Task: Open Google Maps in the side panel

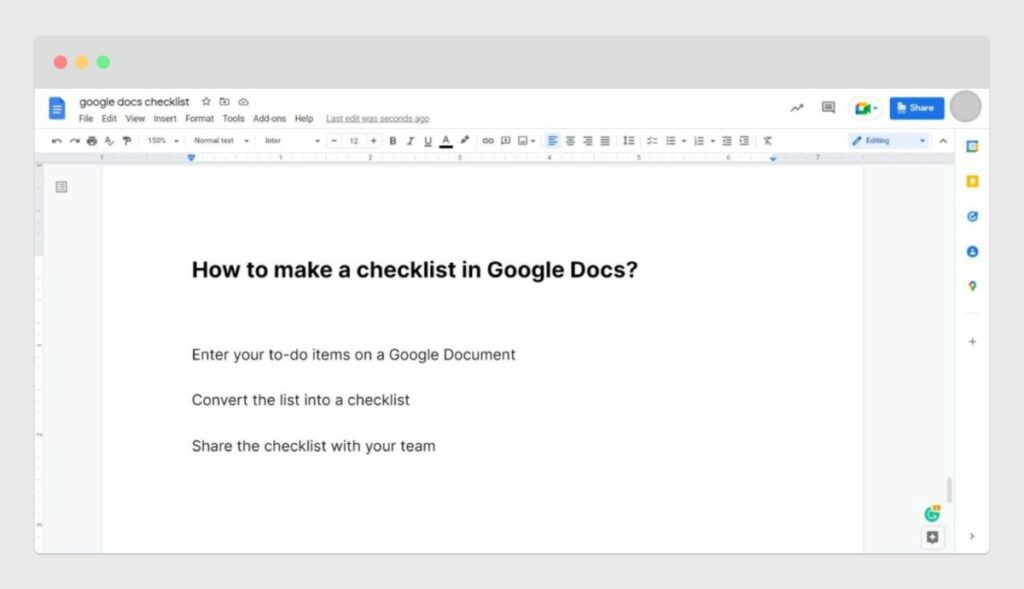Action: coord(972,286)
